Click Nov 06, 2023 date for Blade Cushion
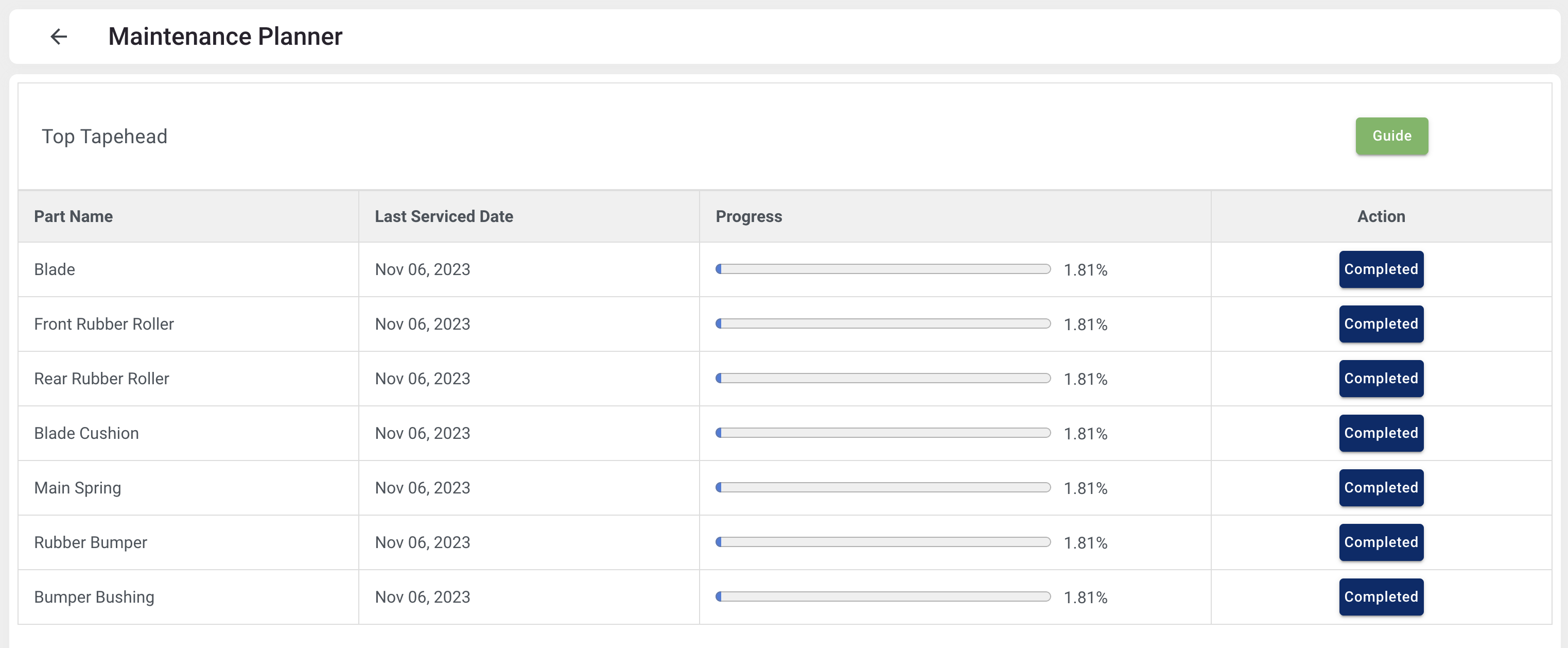 423,433
